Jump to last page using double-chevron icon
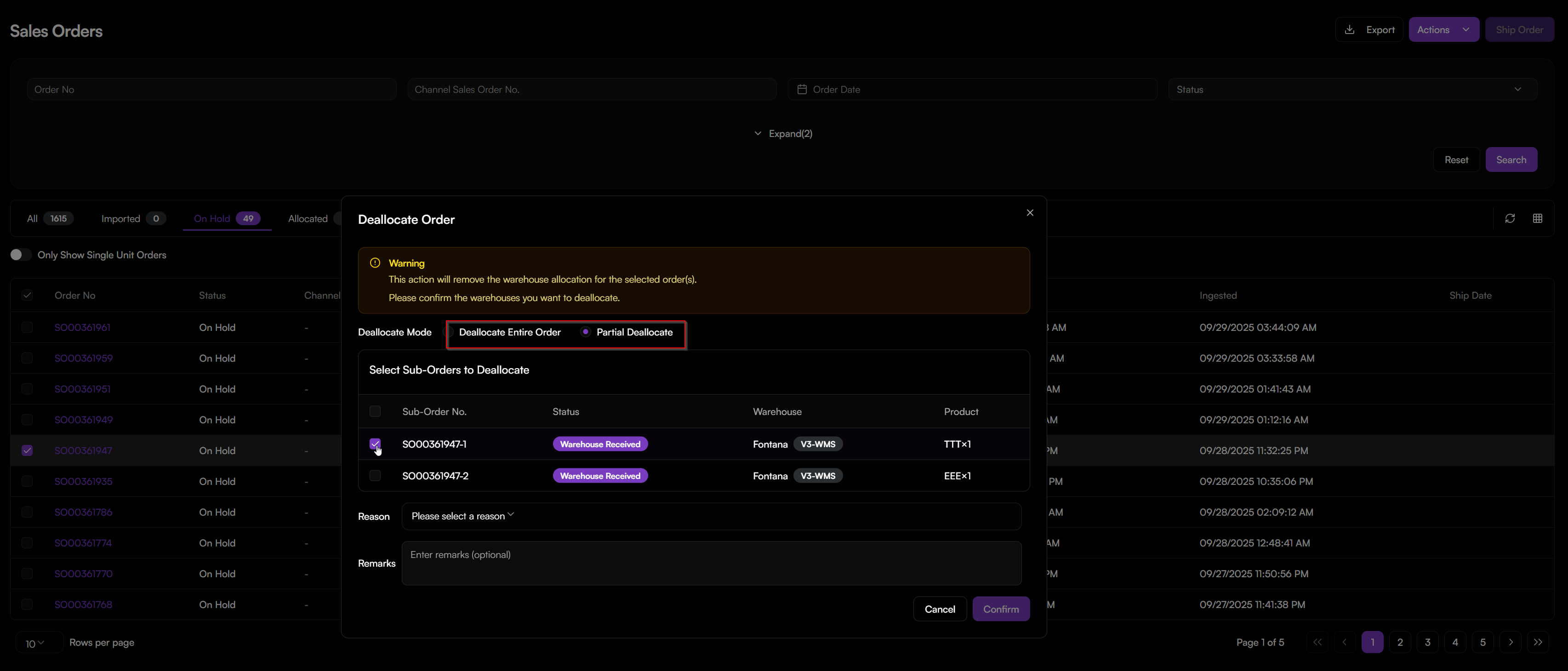This screenshot has width=1568, height=671. pos(1539,642)
